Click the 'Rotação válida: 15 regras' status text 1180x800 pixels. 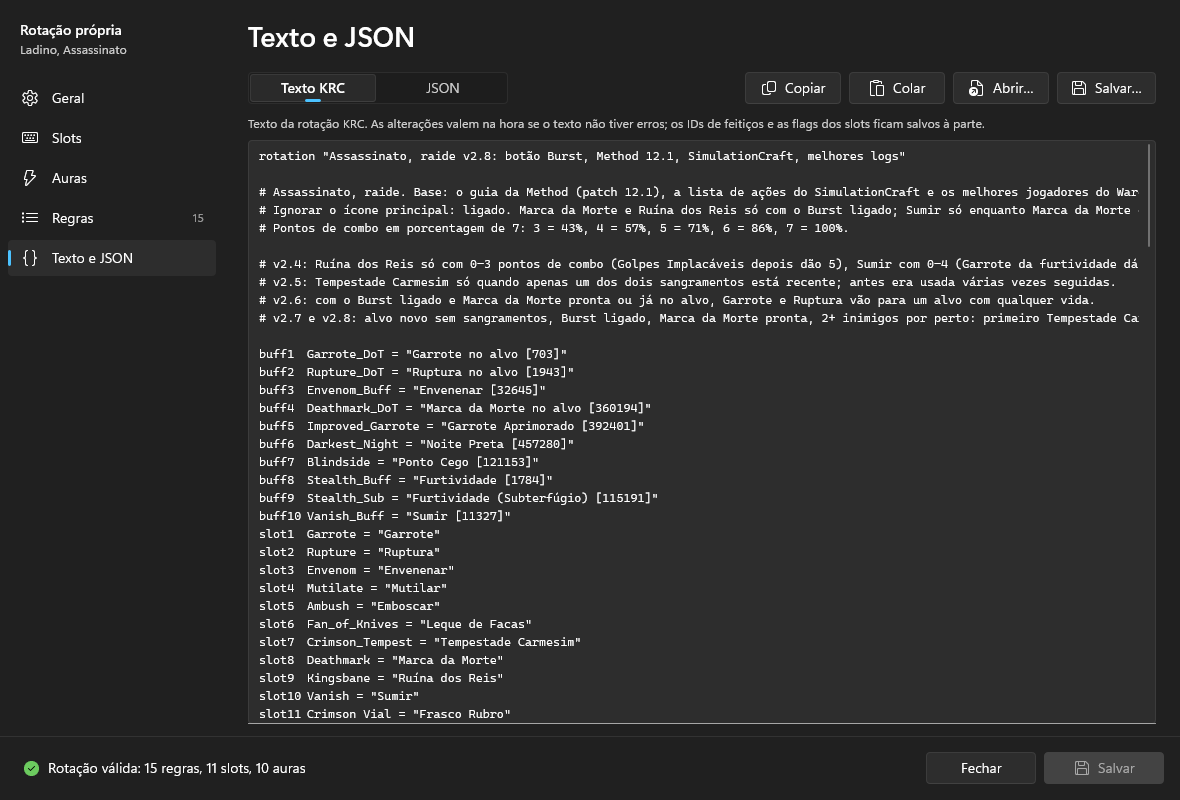pyautogui.click(x=177, y=768)
